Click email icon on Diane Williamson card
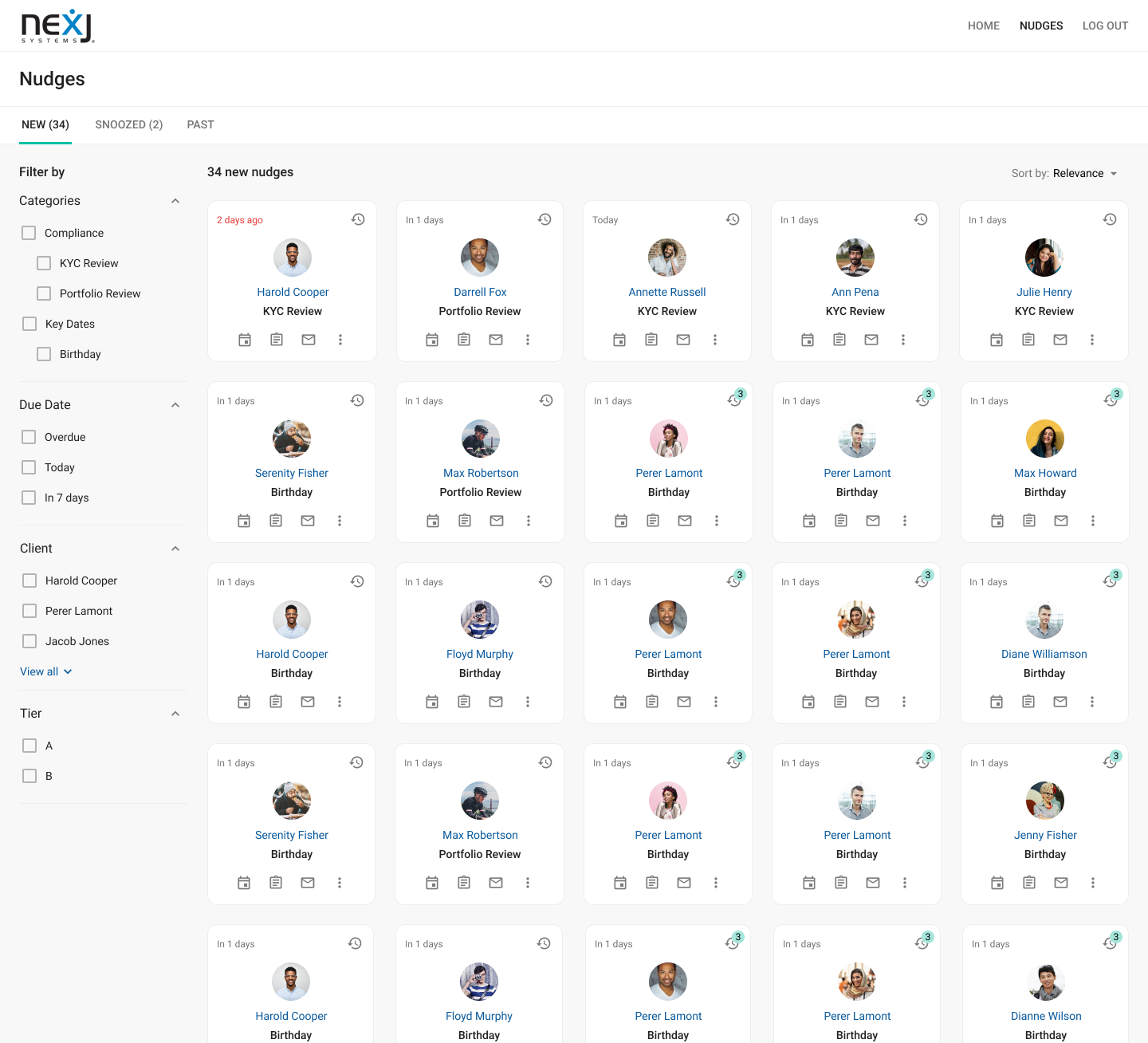 click(x=1060, y=702)
